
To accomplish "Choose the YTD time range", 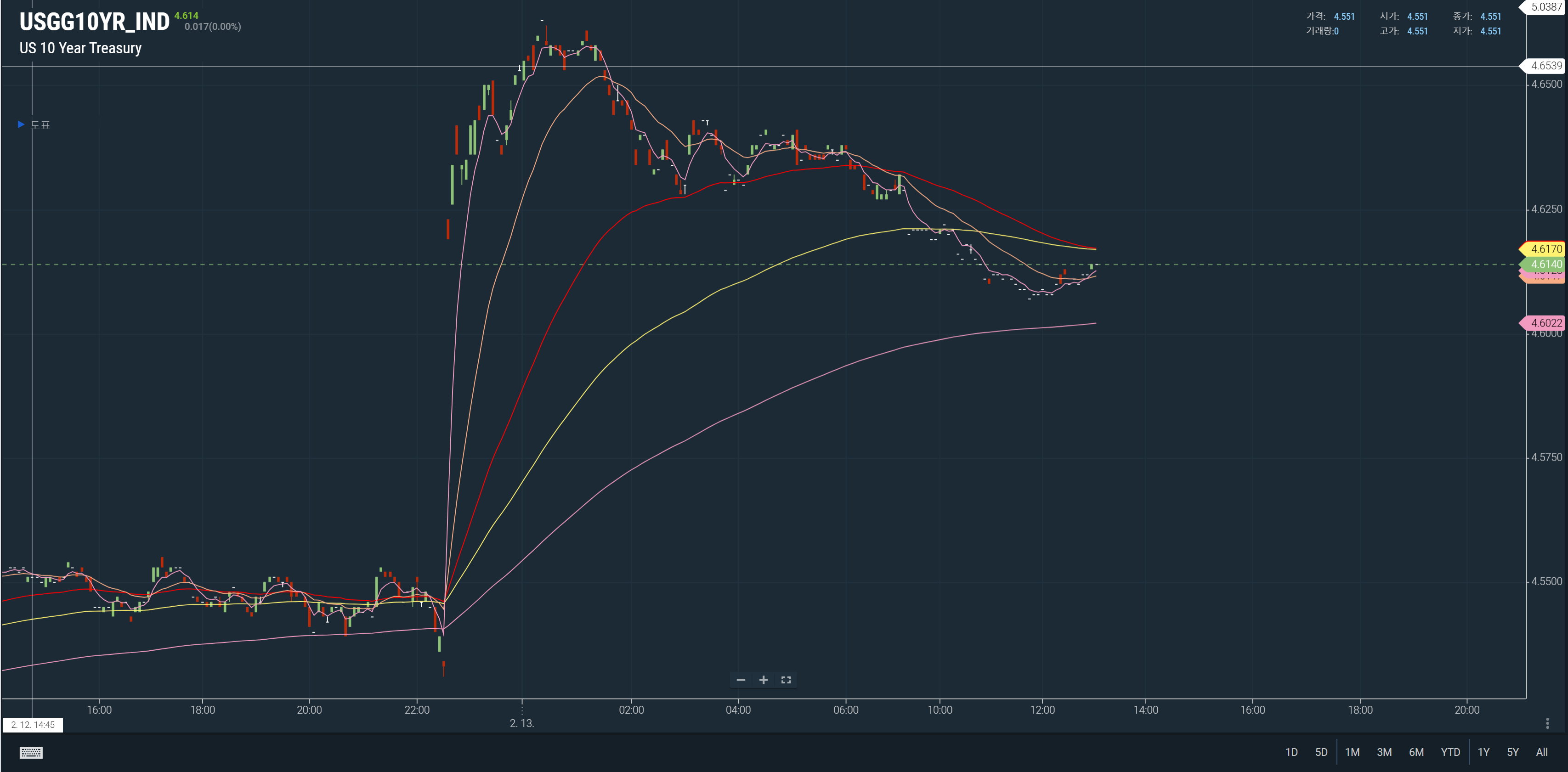I will coord(1450,752).
